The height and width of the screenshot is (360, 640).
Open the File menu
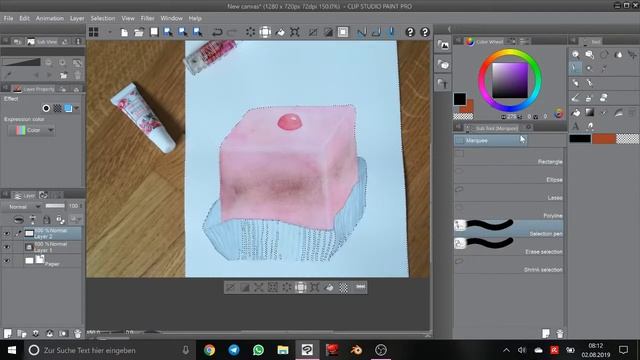9,18
